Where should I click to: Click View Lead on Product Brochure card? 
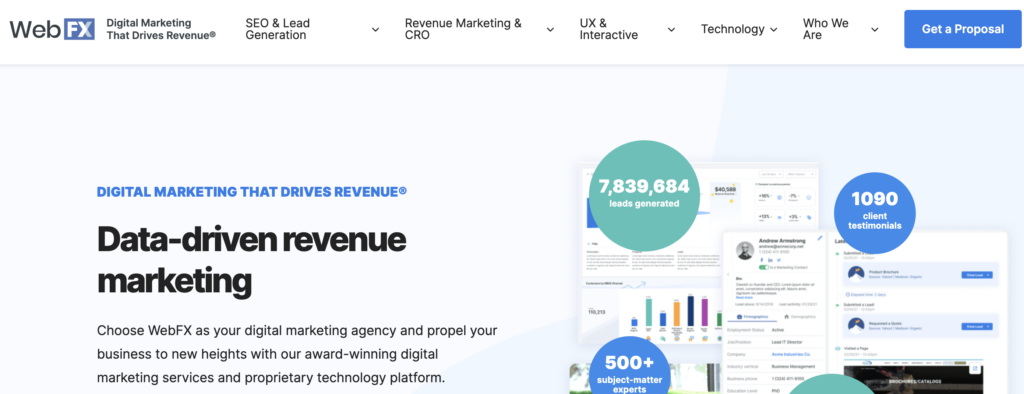point(977,275)
